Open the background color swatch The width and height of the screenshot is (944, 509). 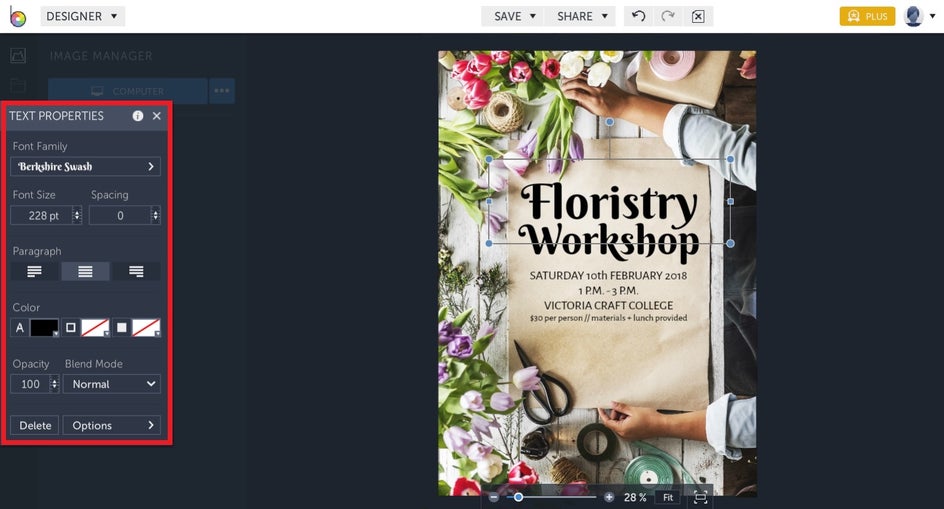pyautogui.click(x=146, y=328)
